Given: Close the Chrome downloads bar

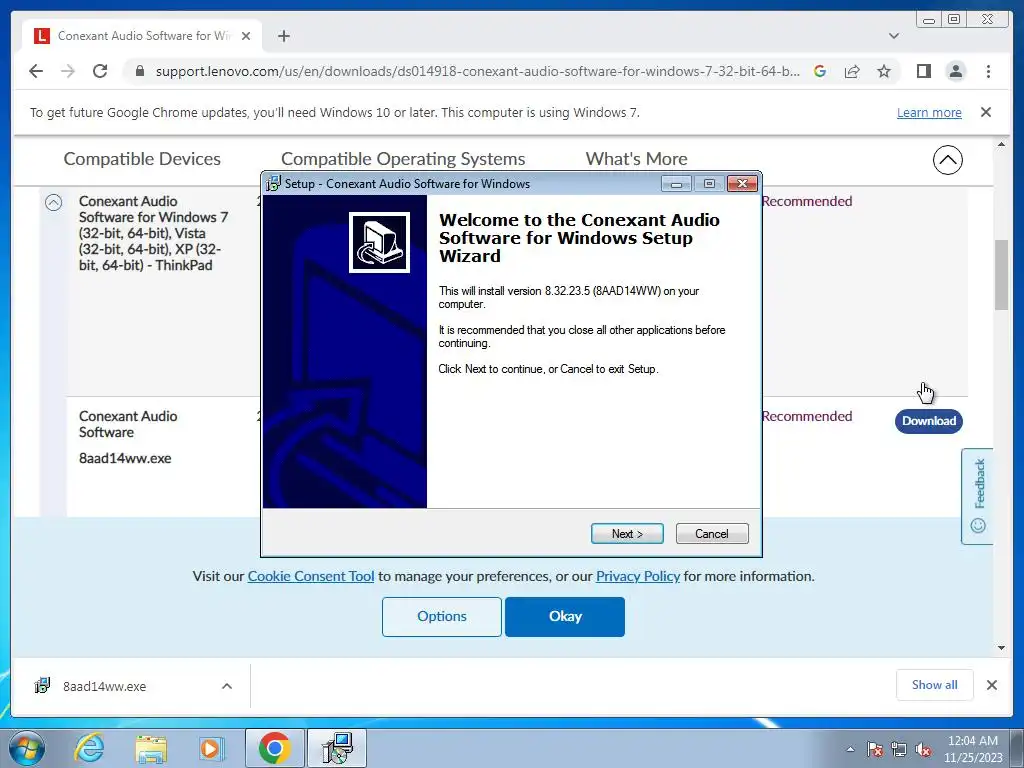Looking at the screenshot, I should [x=991, y=685].
